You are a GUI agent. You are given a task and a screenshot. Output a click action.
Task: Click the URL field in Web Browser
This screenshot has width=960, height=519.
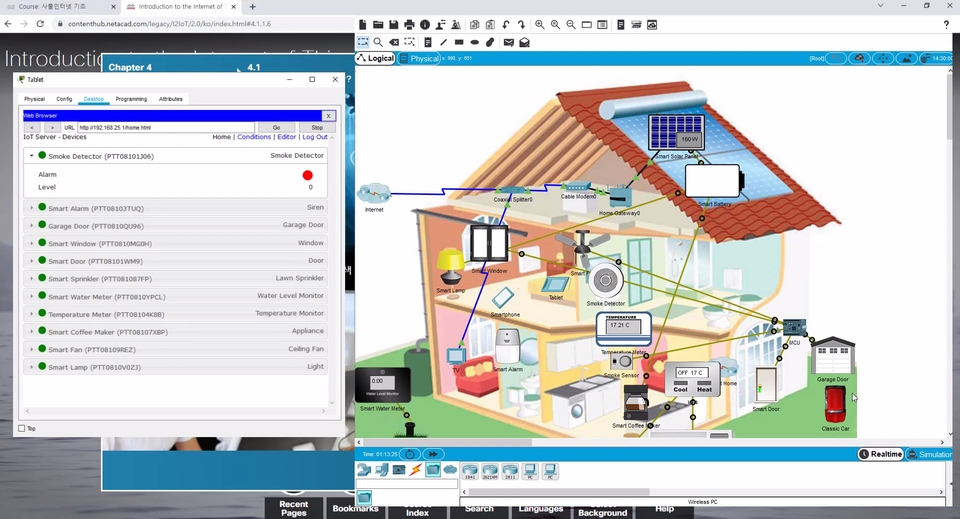click(x=166, y=127)
